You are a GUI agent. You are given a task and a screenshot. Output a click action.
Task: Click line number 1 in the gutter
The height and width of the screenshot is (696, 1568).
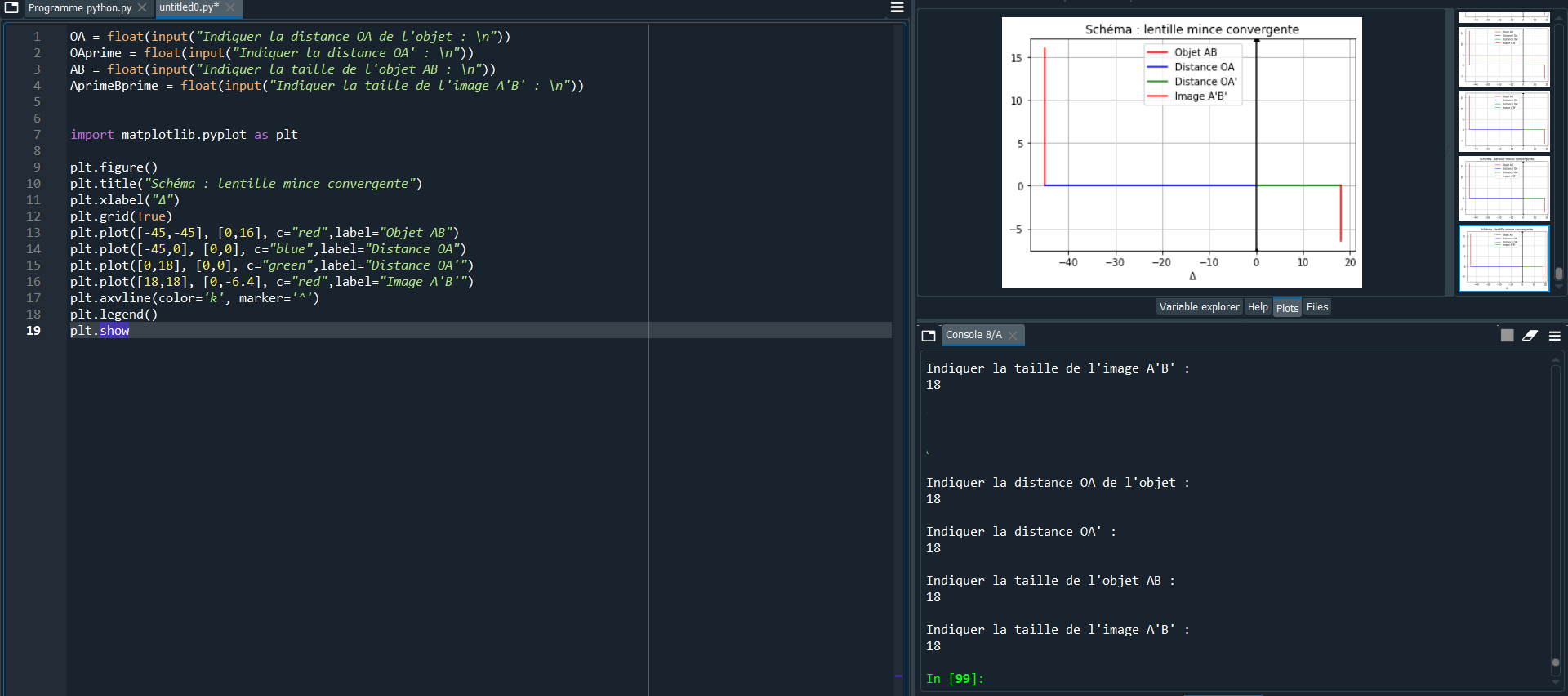[37, 37]
